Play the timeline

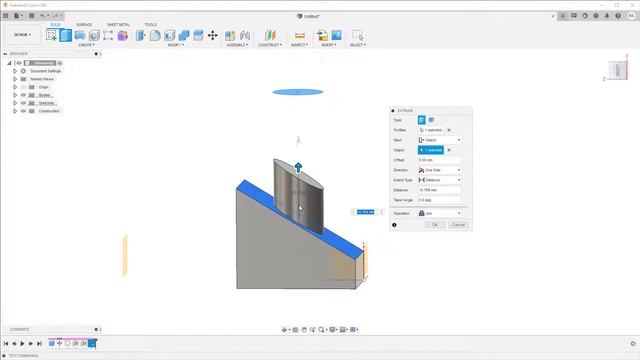(22, 344)
